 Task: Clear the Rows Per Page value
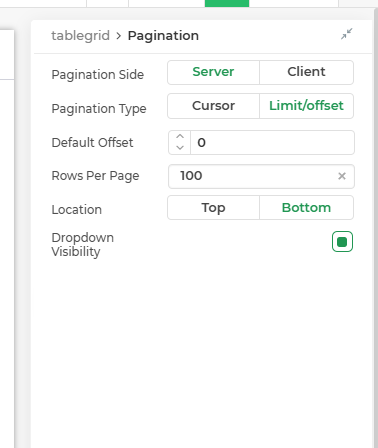point(342,176)
